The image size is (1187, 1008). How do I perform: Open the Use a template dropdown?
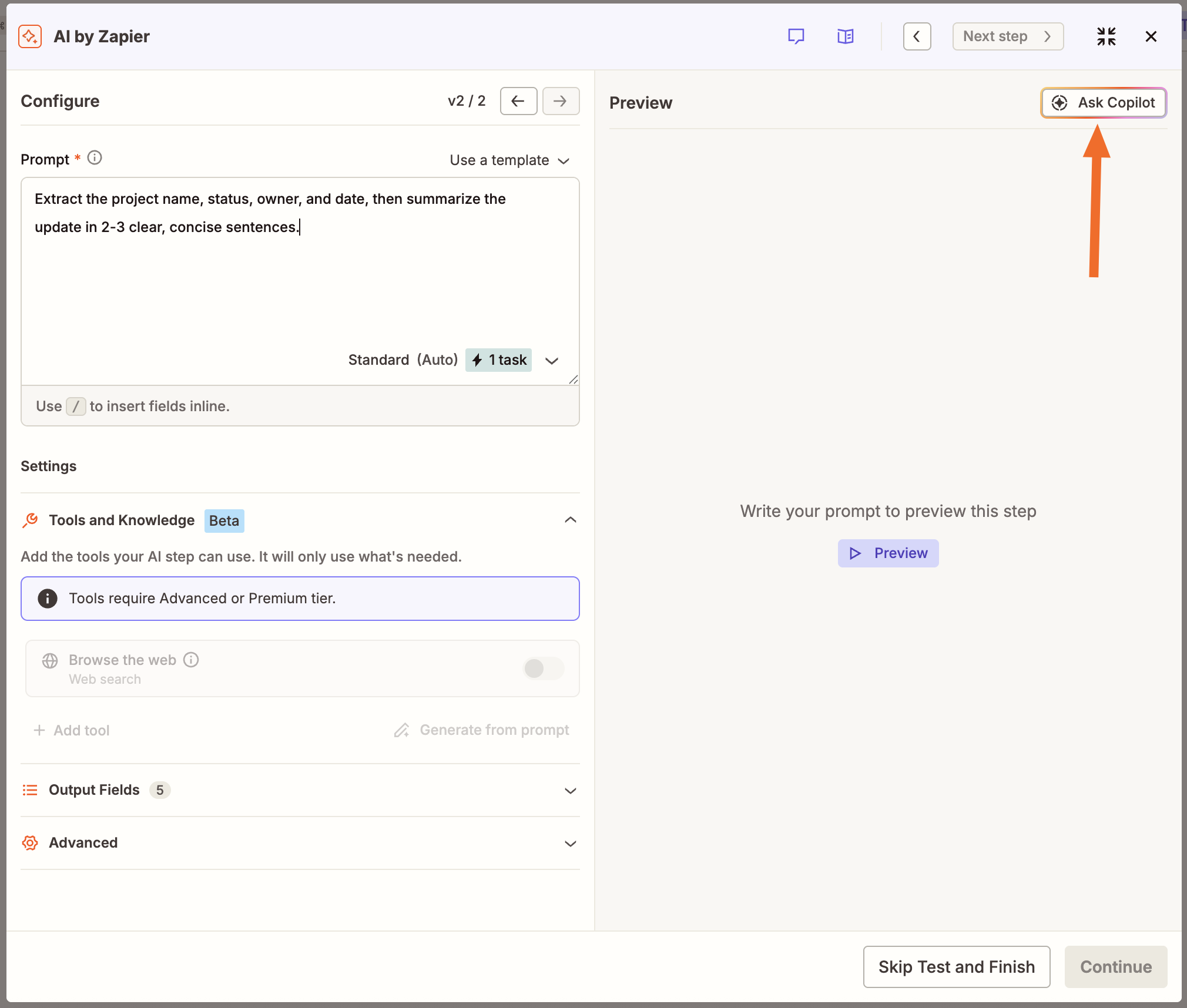[509, 160]
